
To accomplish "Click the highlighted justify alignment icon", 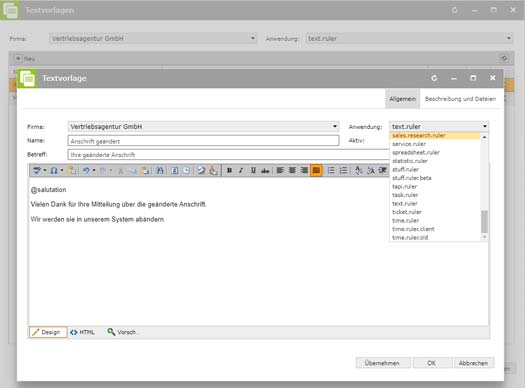I will tap(316, 170).
